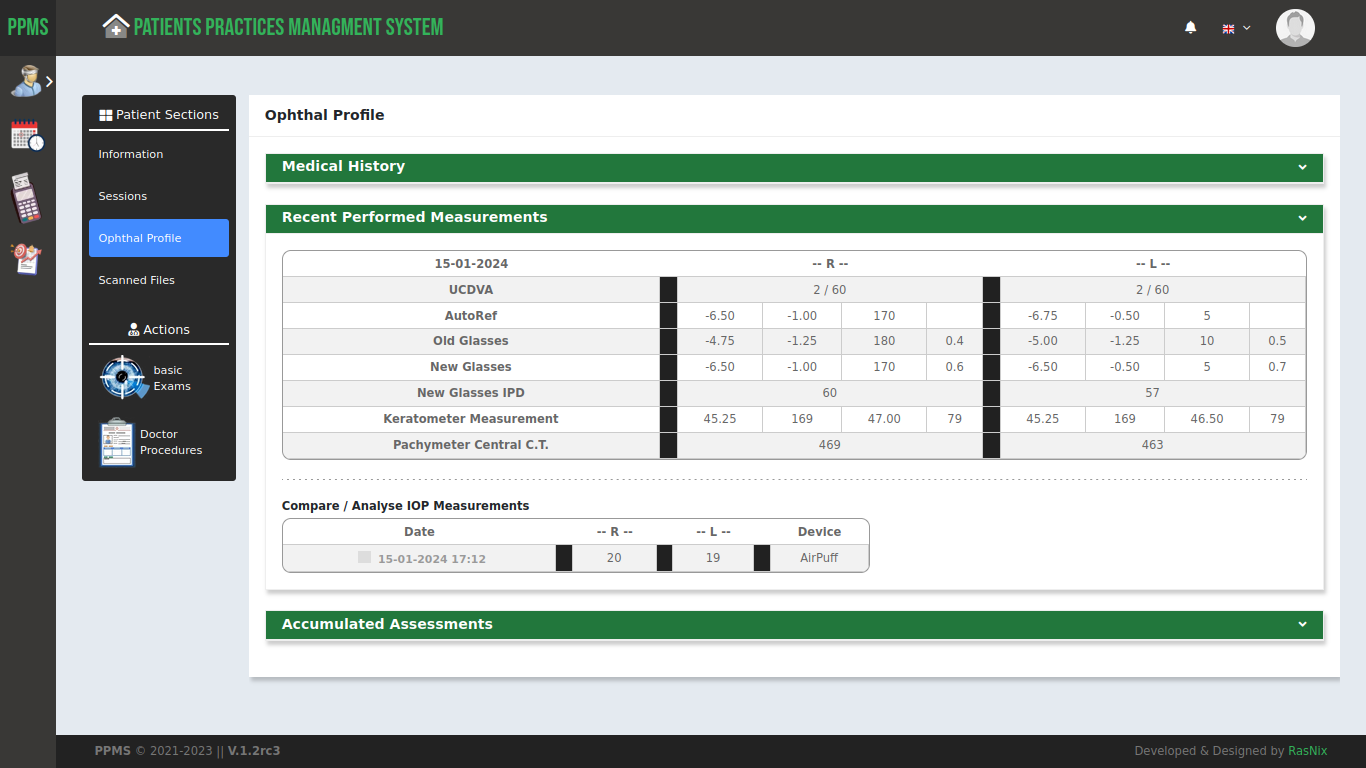Open the RasNix developer link

point(1307,751)
